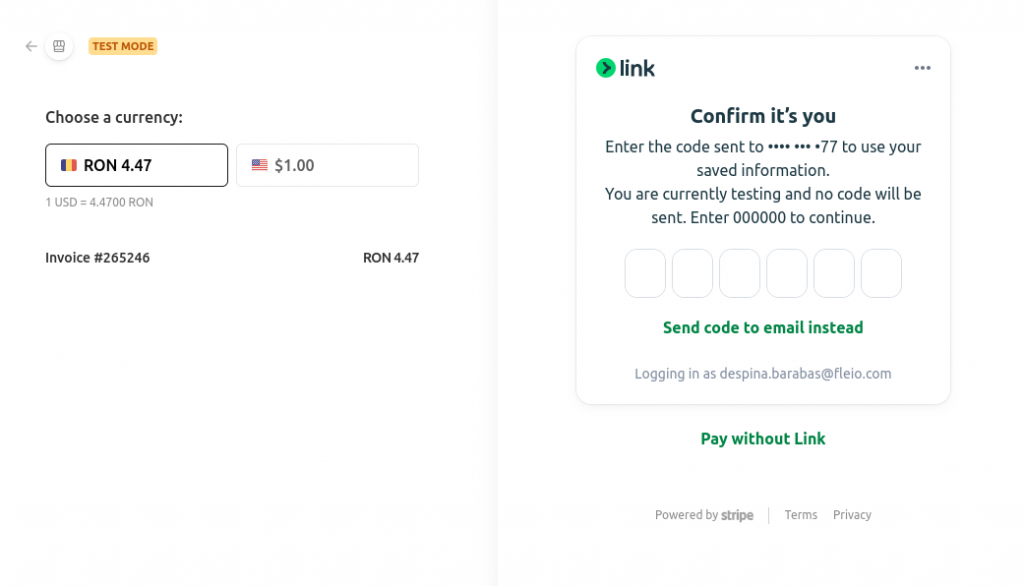This screenshot has width=1024, height=586.
Task: Click the US flag icon
Action: click(259, 165)
